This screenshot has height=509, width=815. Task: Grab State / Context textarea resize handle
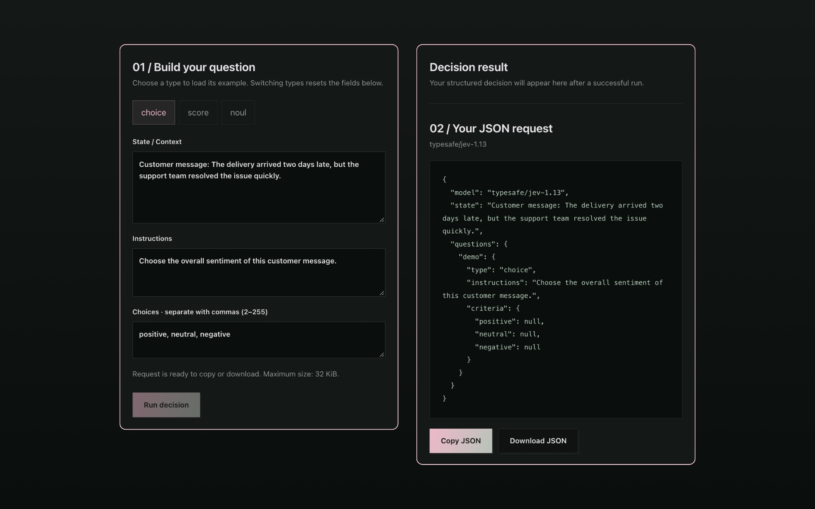[382, 219]
